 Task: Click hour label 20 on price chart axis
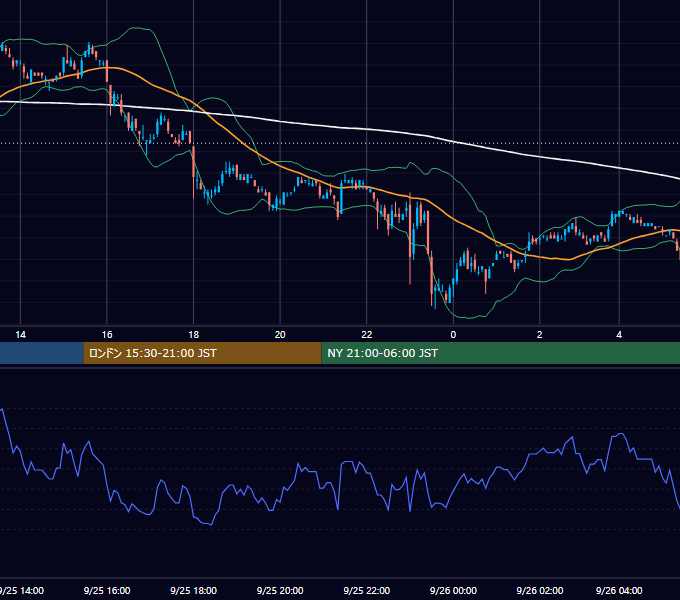pyautogui.click(x=280, y=335)
